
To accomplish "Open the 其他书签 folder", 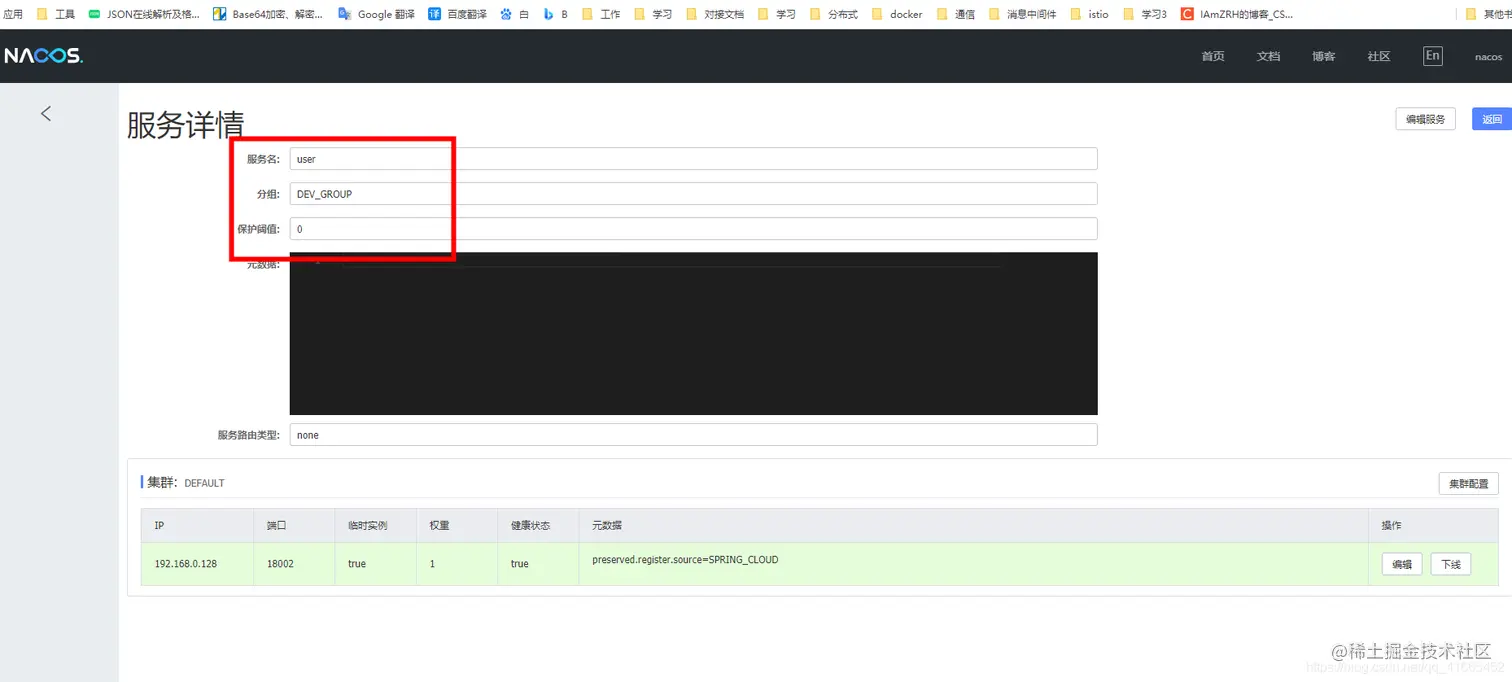I will click(x=1488, y=14).
